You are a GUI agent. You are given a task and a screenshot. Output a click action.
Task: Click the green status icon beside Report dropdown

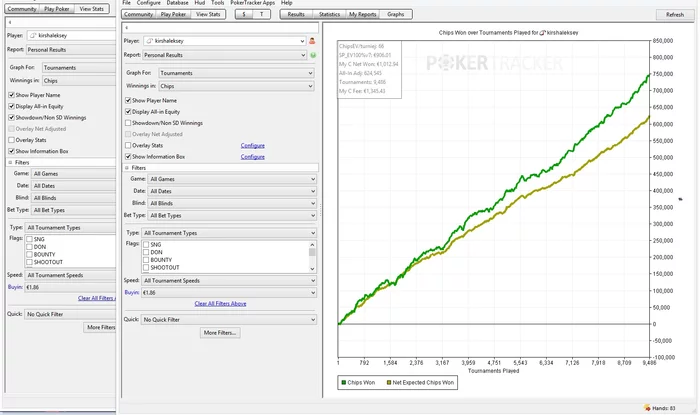(313, 55)
